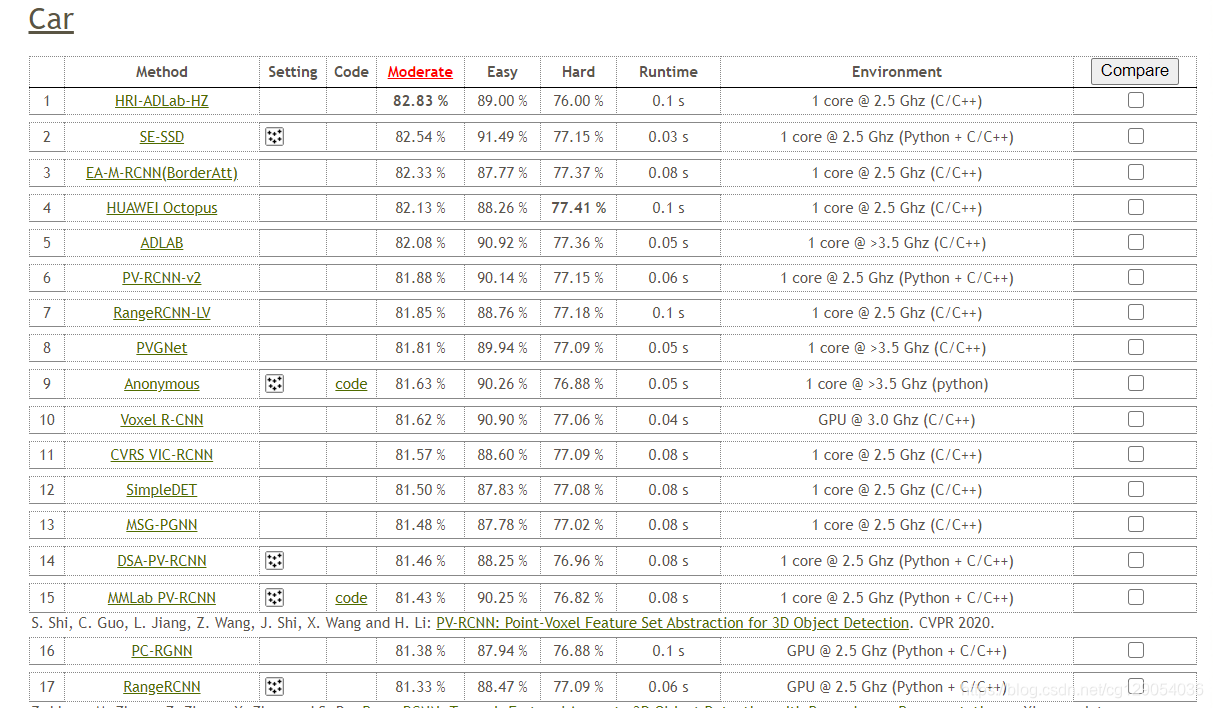Select the RangeRCNN-LV compare checkbox
This screenshot has height=708, width=1213.
pos(1136,312)
